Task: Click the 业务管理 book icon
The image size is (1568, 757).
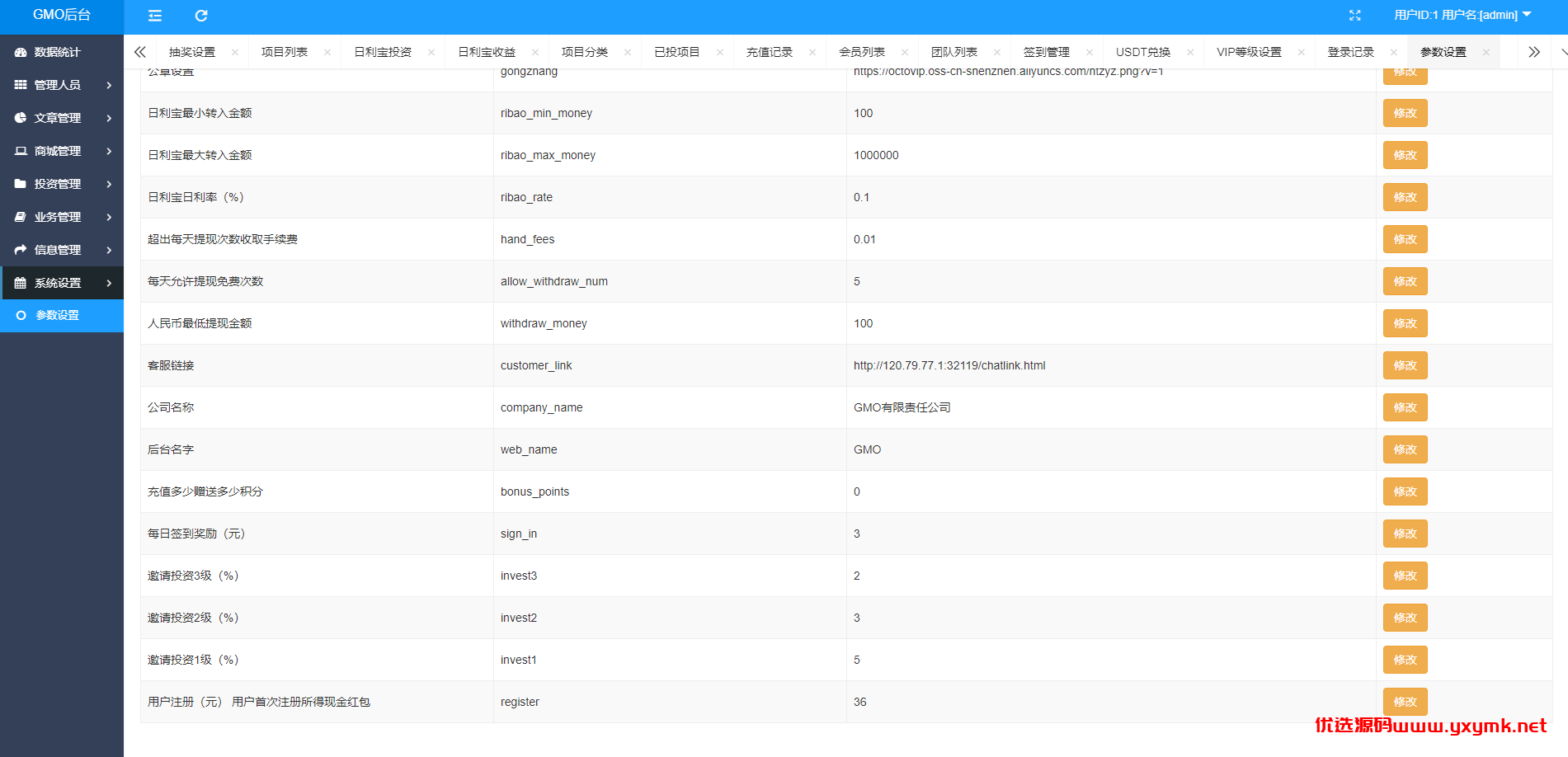Action: [21, 217]
